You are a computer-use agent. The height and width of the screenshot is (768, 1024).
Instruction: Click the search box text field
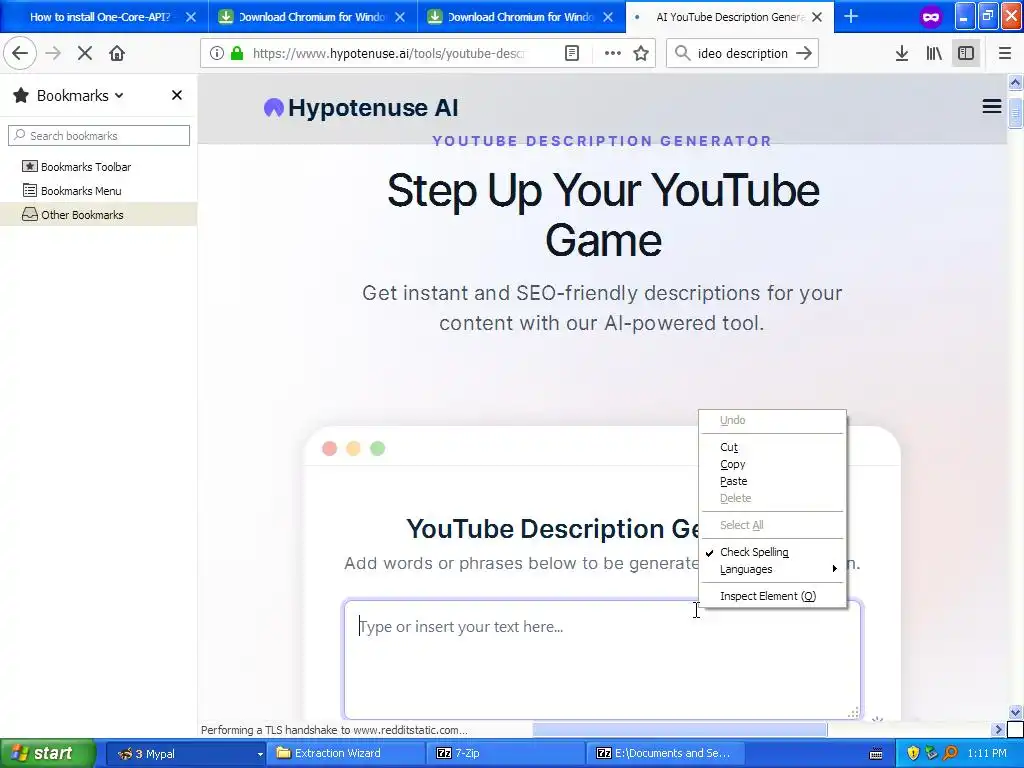click(x=743, y=54)
